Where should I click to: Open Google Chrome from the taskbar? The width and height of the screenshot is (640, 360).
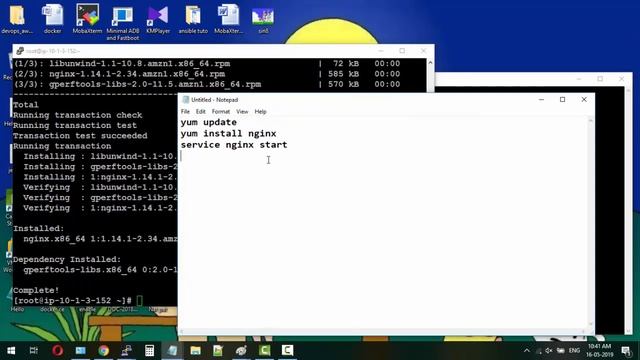[x=103, y=351]
